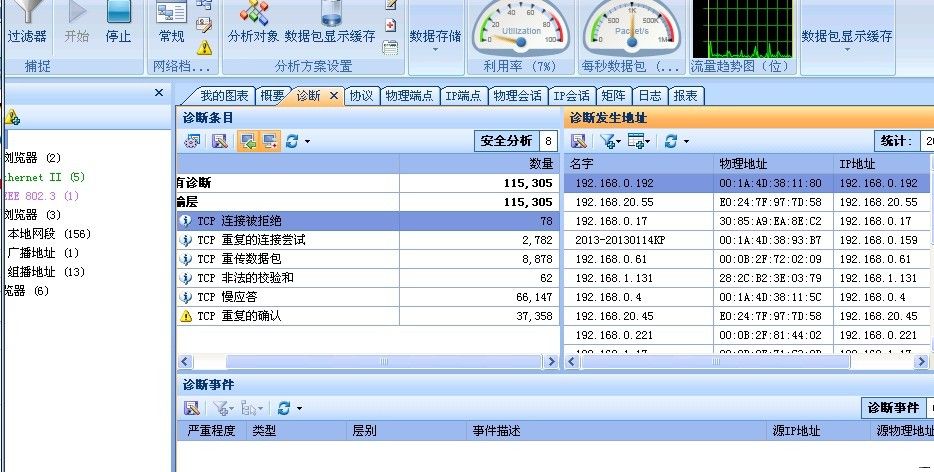Expand the 数据存储 dropdown

pyautogui.click(x=435, y=39)
